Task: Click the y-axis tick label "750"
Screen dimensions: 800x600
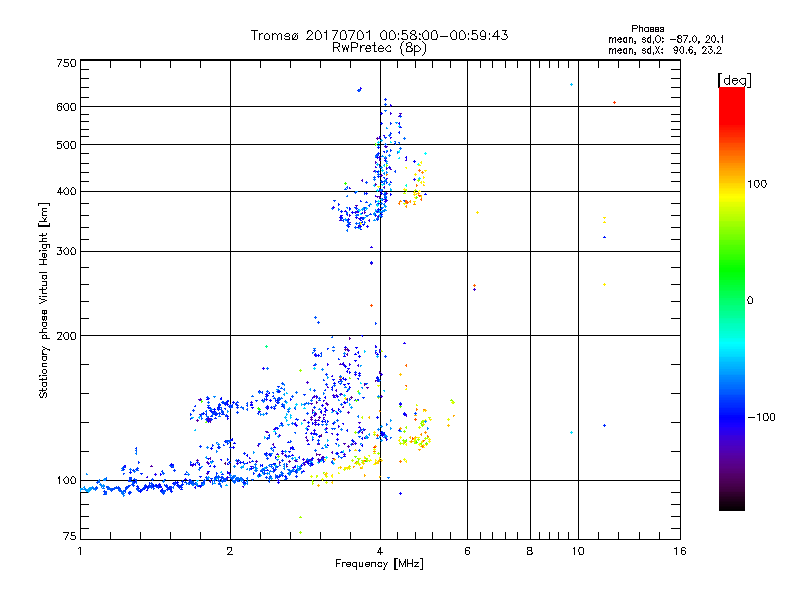Action: 66,63
